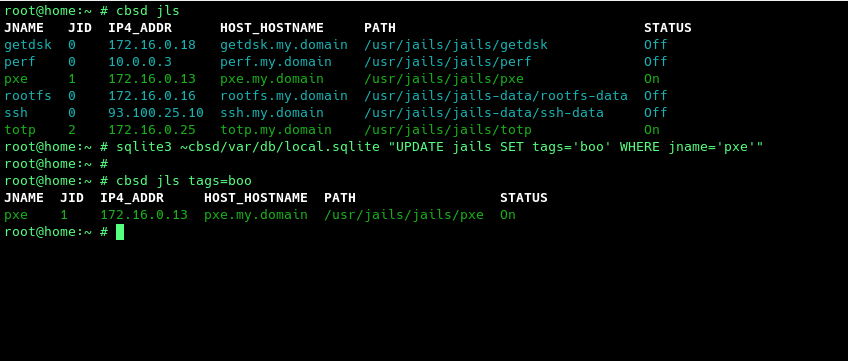The width and height of the screenshot is (848, 361).
Task: Click the 'UPDATE' keyword in the SQL statement
Action: pos(420,146)
